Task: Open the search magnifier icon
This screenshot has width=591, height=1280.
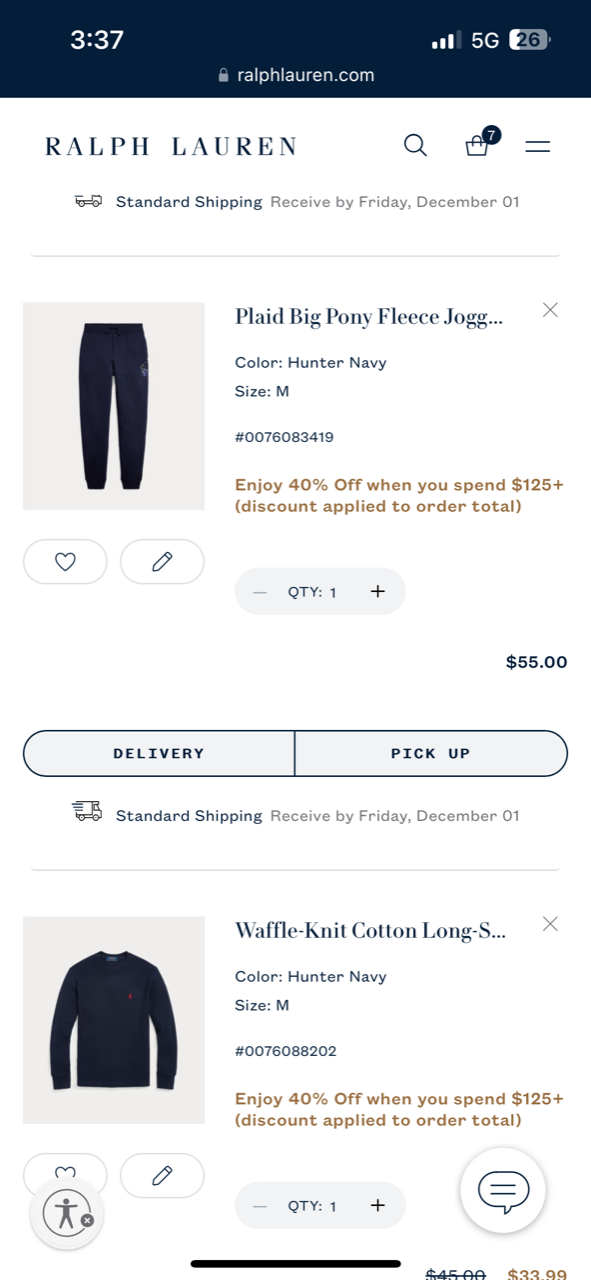Action: pyautogui.click(x=415, y=146)
